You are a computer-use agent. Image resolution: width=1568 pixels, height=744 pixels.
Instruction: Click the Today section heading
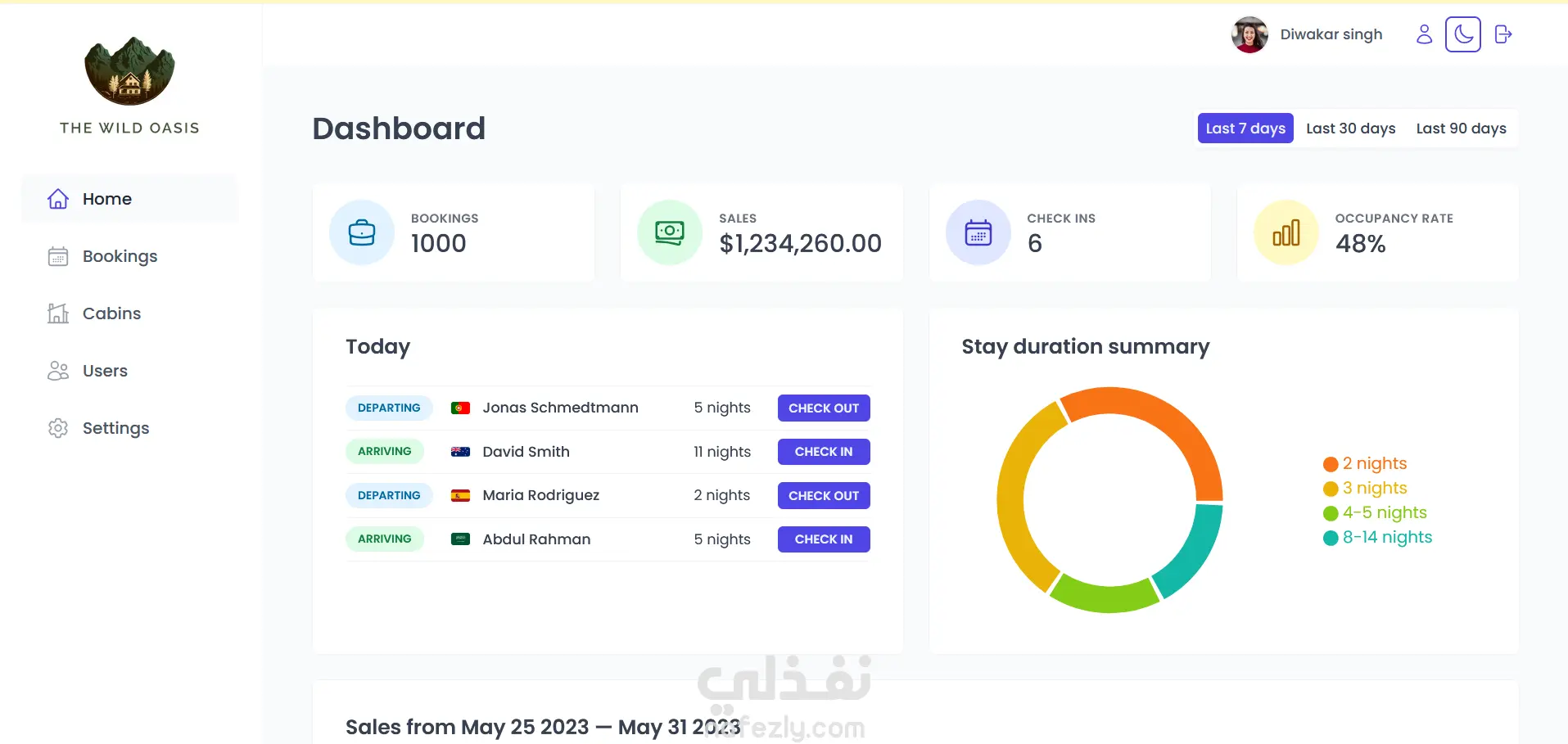[377, 347]
